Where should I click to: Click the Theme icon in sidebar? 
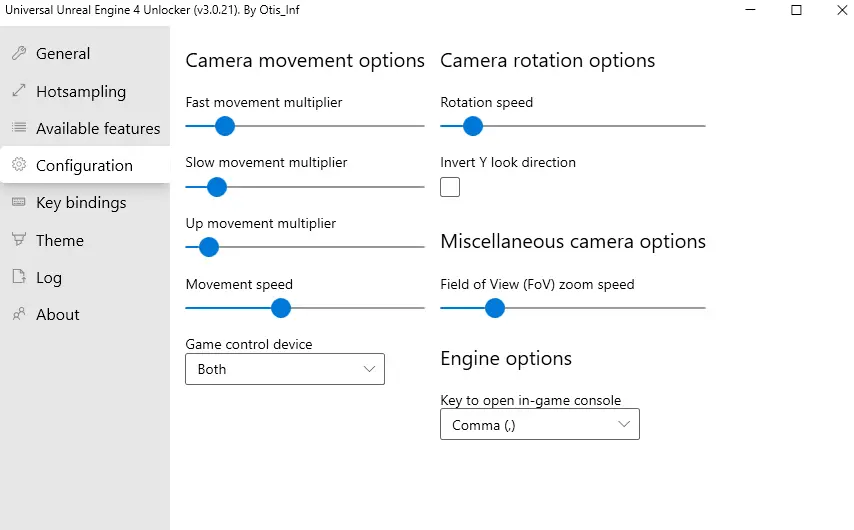(19, 239)
